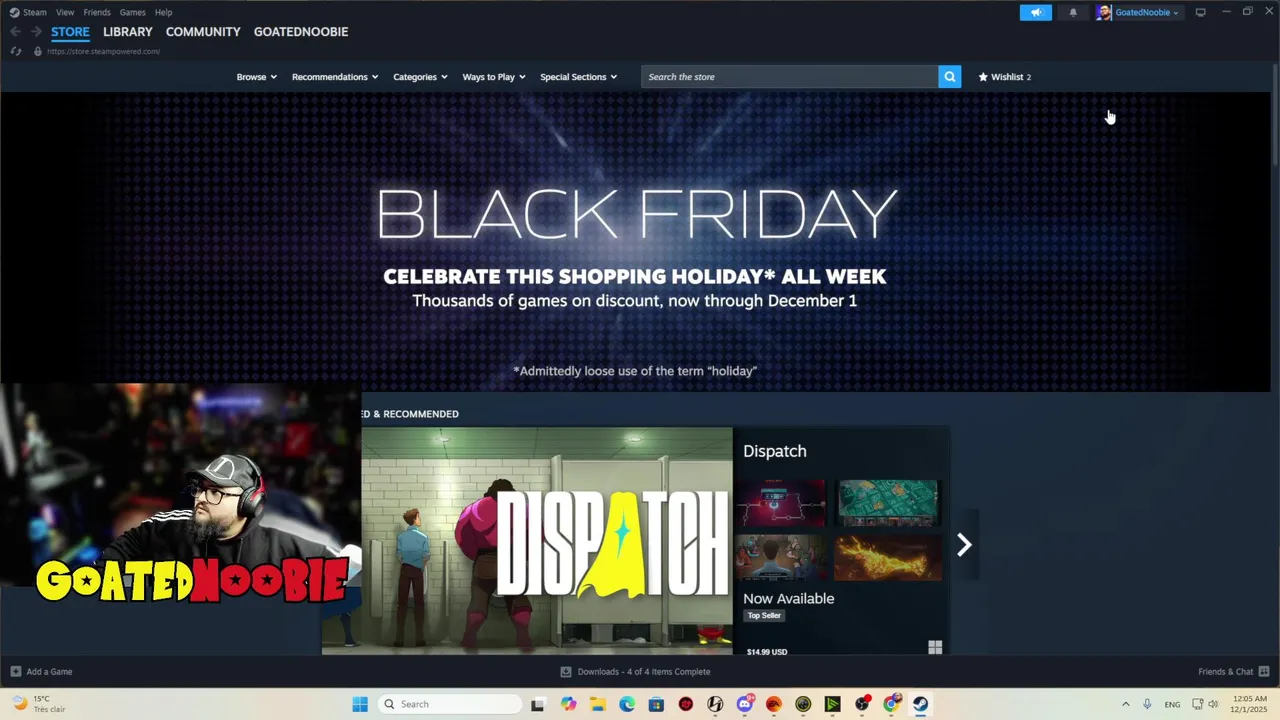The width and height of the screenshot is (1280, 720).
Task: Open Downloads - 4 of 4 Items Complete
Action: [x=644, y=671]
